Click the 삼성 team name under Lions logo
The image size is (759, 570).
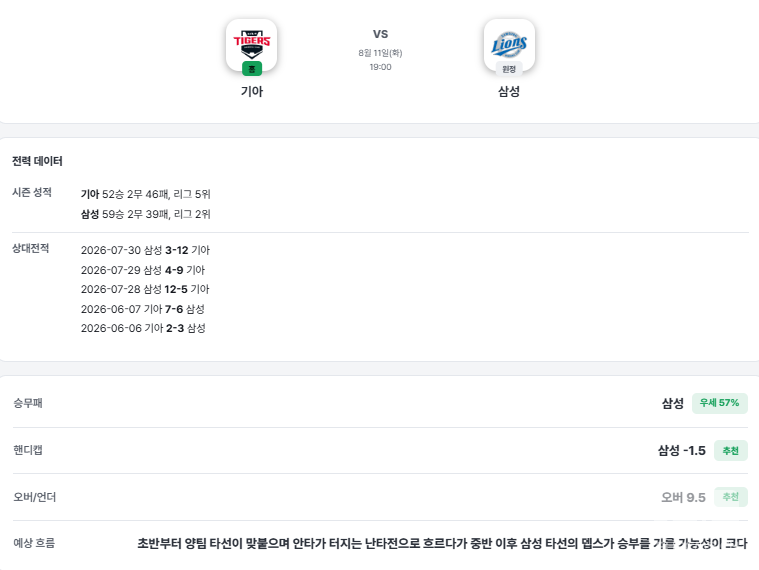(x=509, y=91)
